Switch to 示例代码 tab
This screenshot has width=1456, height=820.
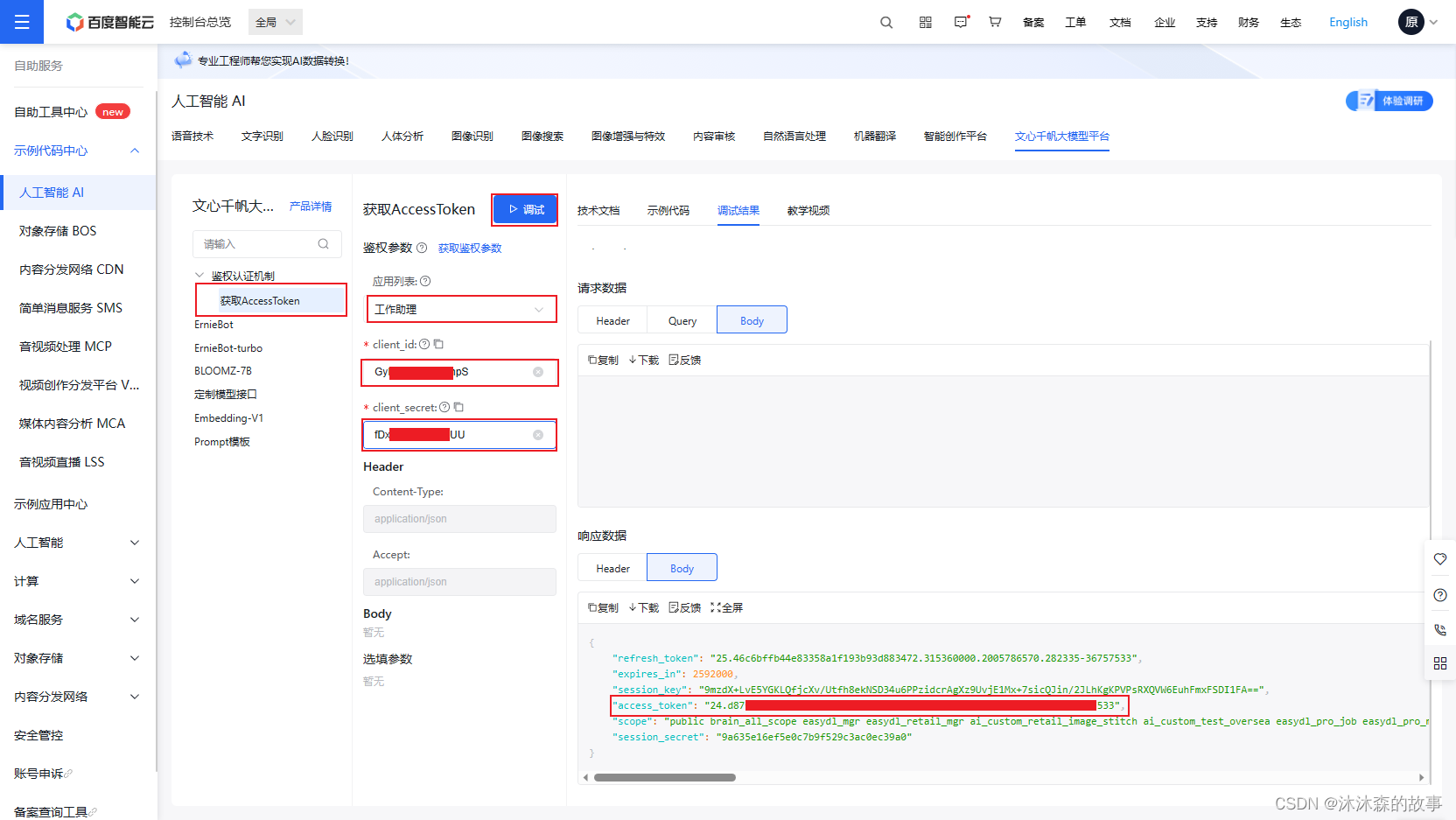point(668,210)
